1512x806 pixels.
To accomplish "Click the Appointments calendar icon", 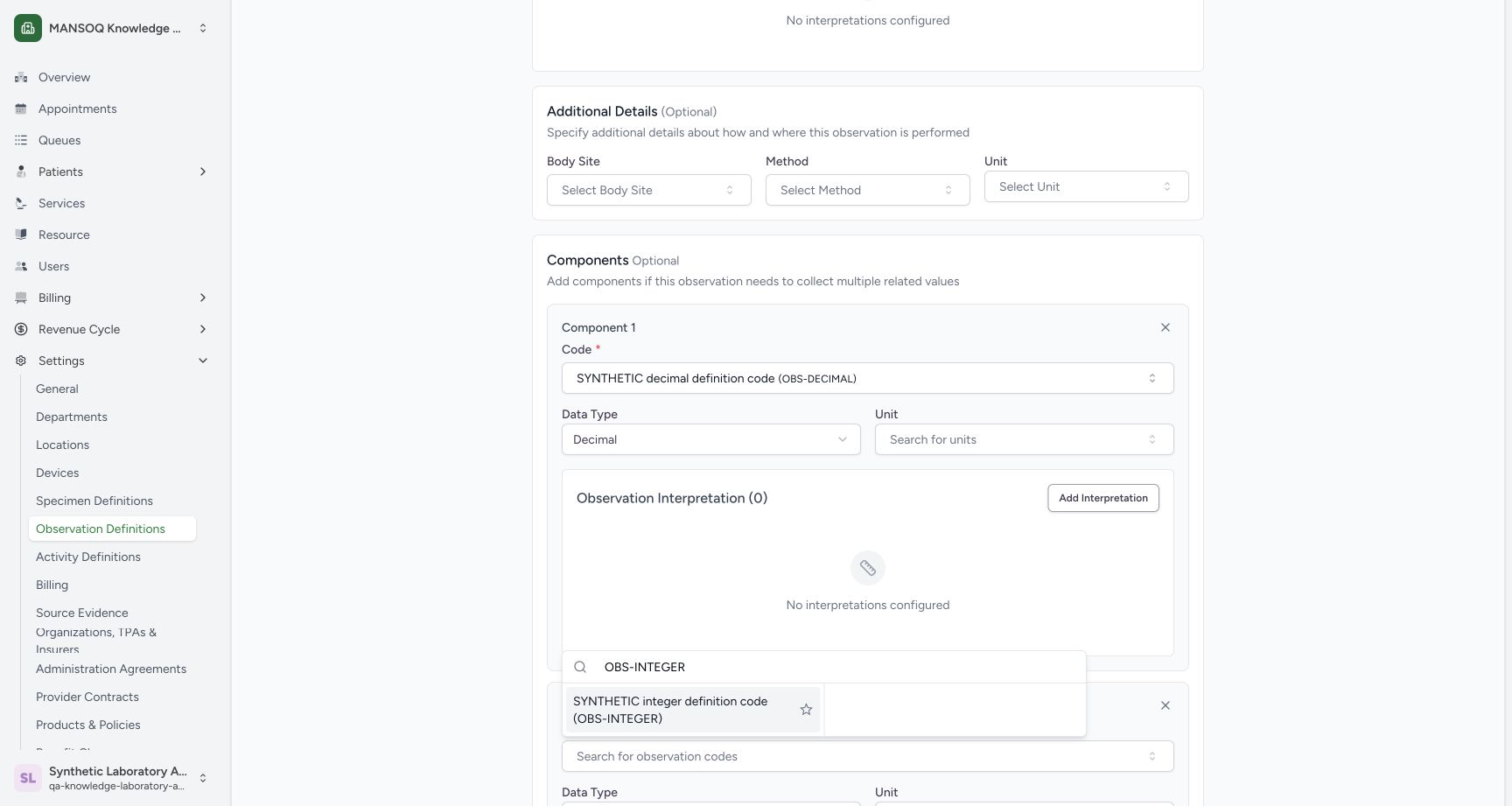I will [x=21, y=109].
